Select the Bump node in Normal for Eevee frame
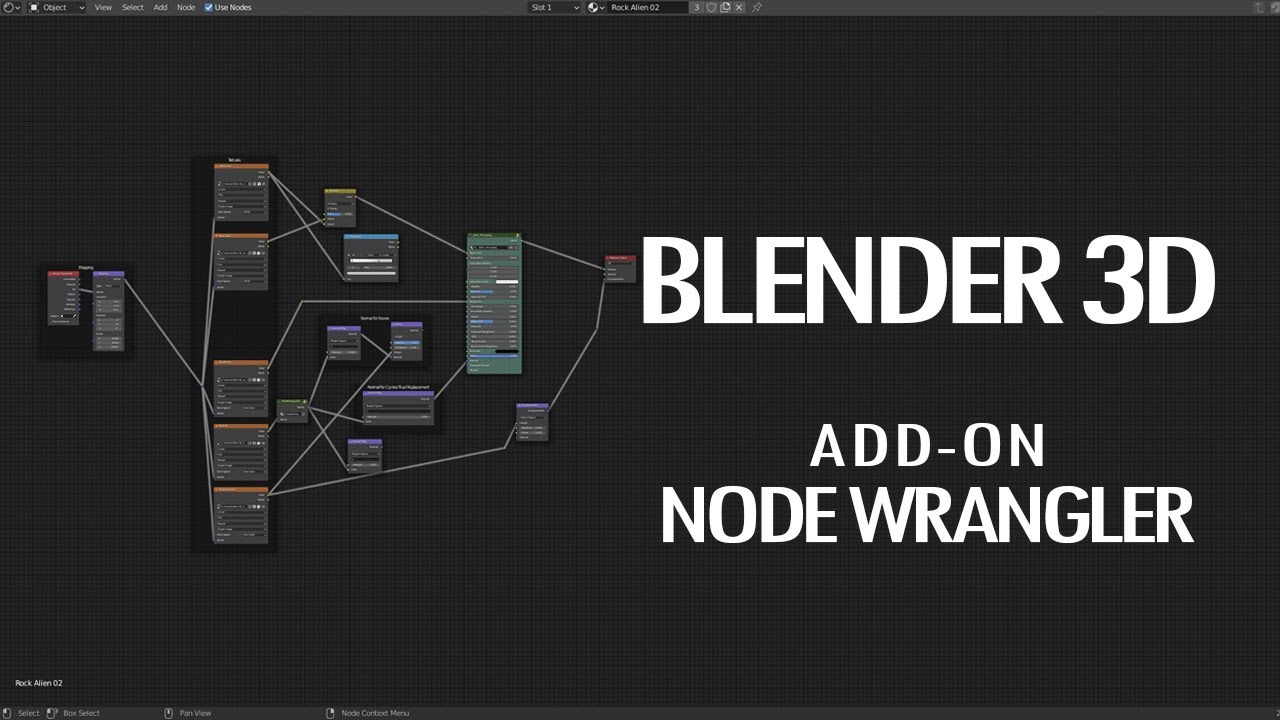Viewport: 1280px width, 720px height. coord(406,341)
